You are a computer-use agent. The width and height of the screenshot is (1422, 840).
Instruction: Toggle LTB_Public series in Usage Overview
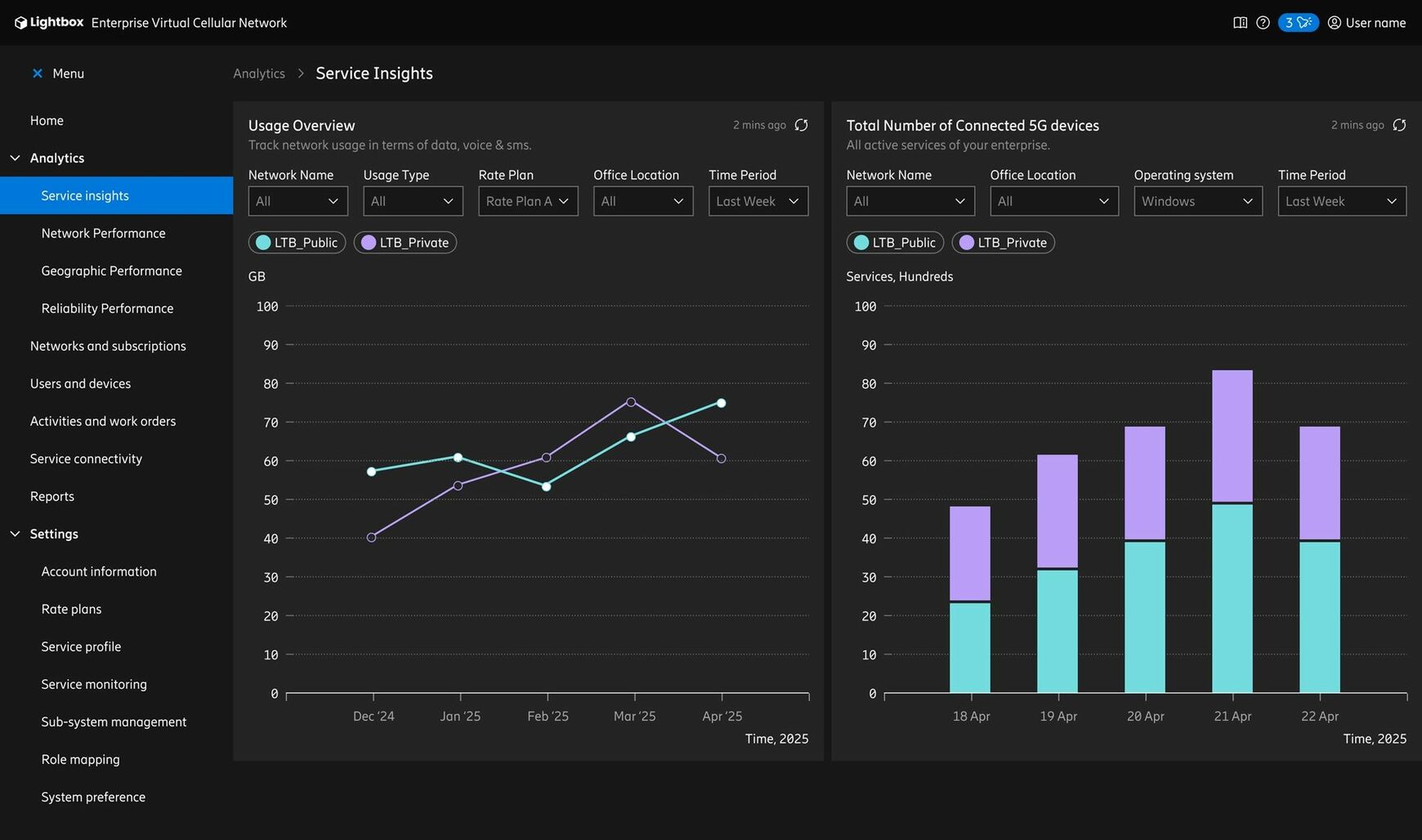click(x=297, y=243)
